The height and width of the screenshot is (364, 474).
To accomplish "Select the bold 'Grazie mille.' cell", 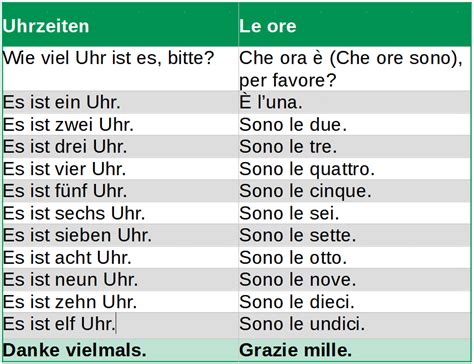I will tap(355, 350).
